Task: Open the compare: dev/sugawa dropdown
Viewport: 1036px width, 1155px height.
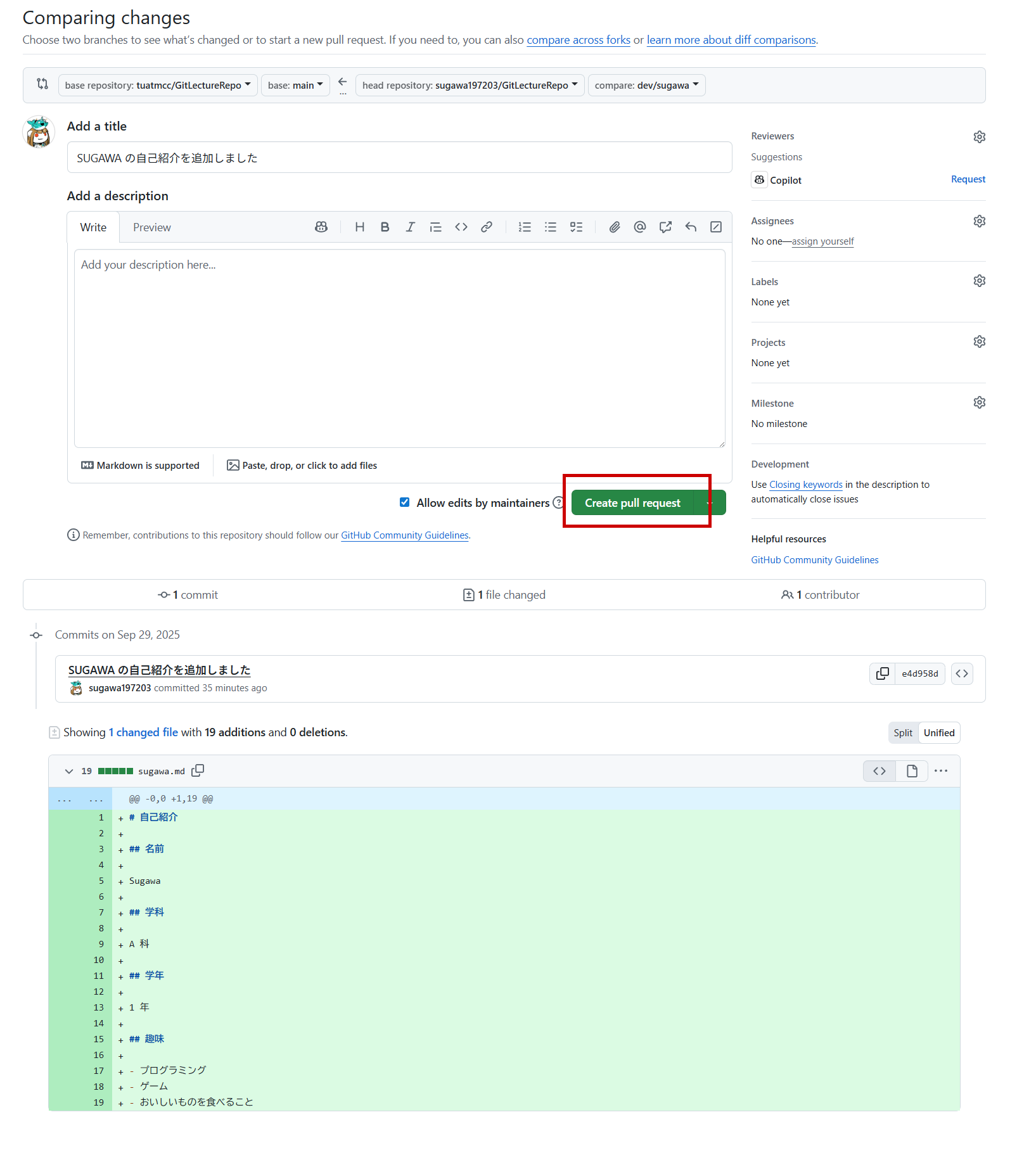Action: pyautogui.click(x=646, y=86)
